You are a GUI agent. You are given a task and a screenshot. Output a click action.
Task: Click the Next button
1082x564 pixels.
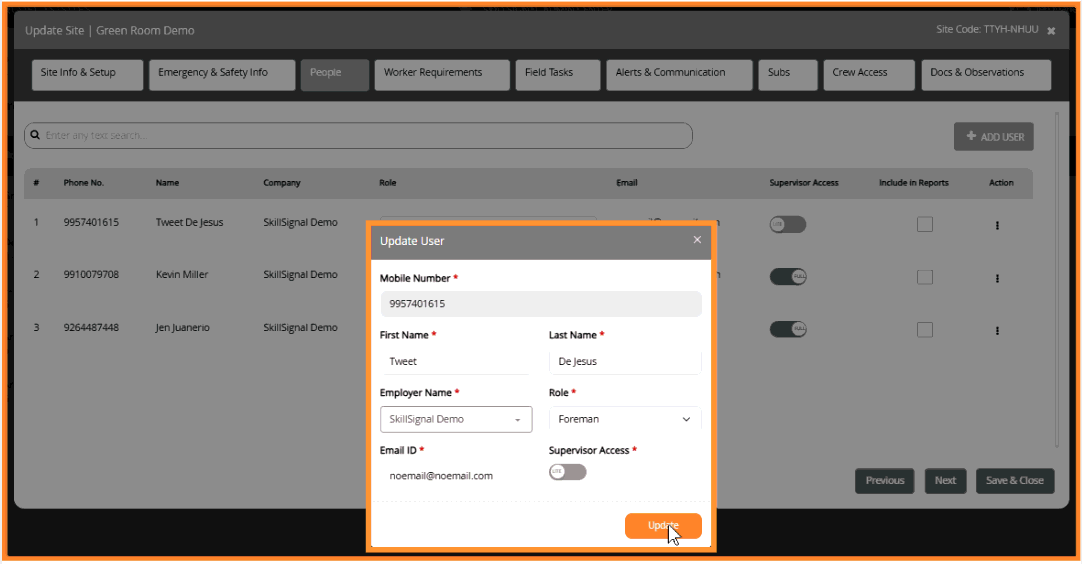tap(945, 480)
